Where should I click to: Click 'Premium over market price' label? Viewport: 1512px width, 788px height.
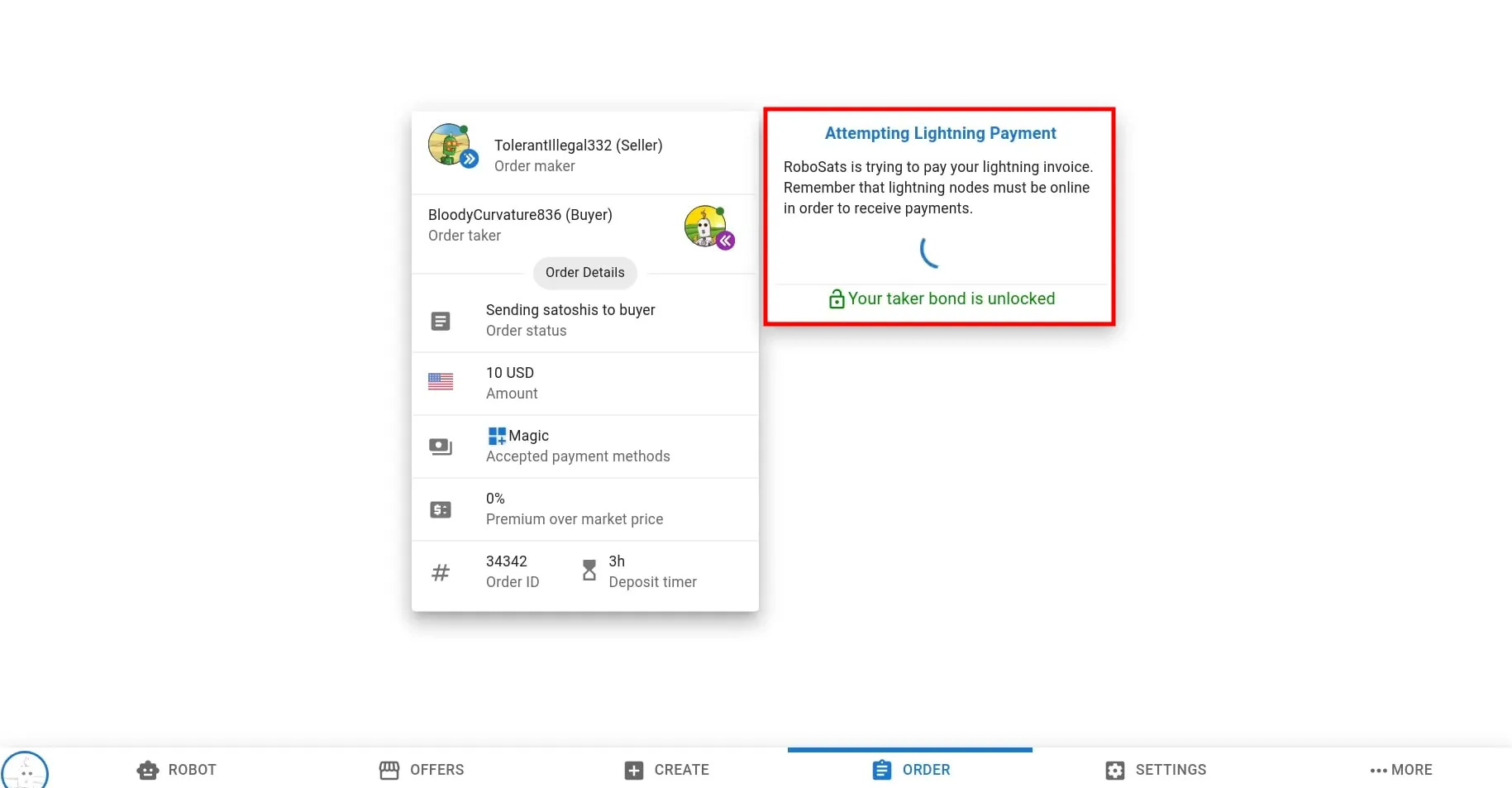point(575,519)
